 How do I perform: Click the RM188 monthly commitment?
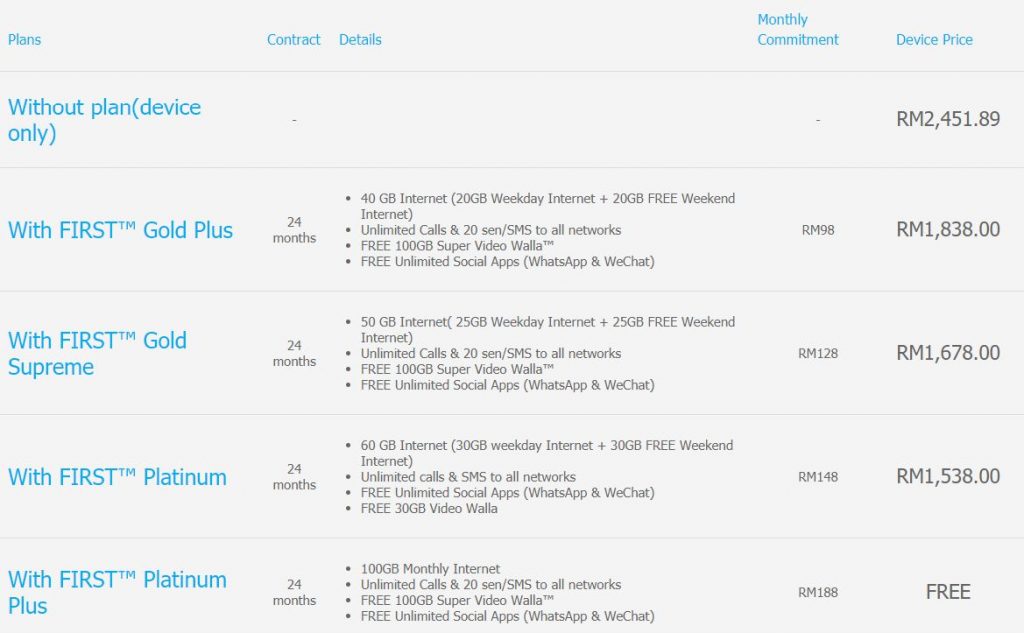[818, 592]
